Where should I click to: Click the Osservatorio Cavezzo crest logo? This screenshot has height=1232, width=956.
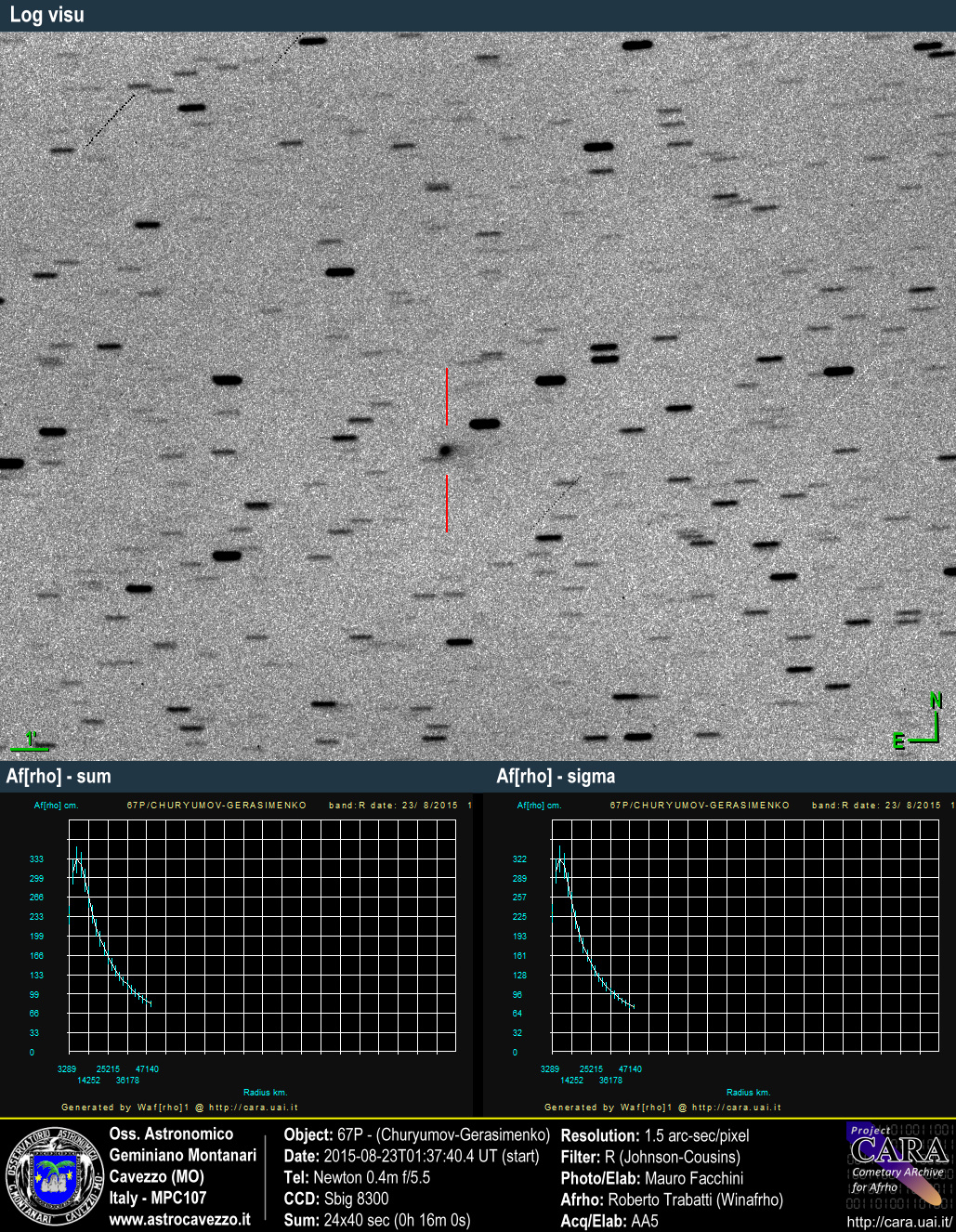(x=54, y=1176)
